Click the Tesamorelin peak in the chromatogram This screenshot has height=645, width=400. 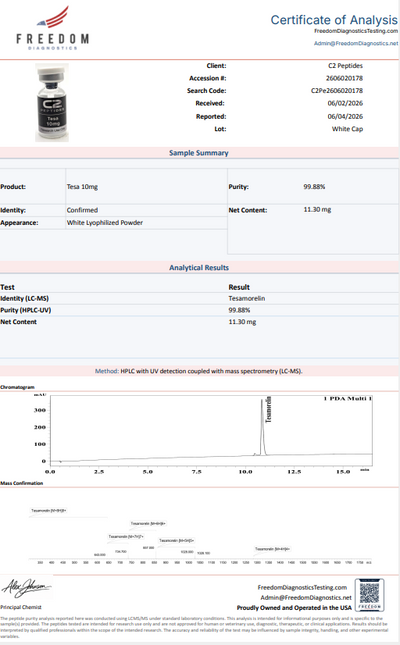click(x=262, y=426)
